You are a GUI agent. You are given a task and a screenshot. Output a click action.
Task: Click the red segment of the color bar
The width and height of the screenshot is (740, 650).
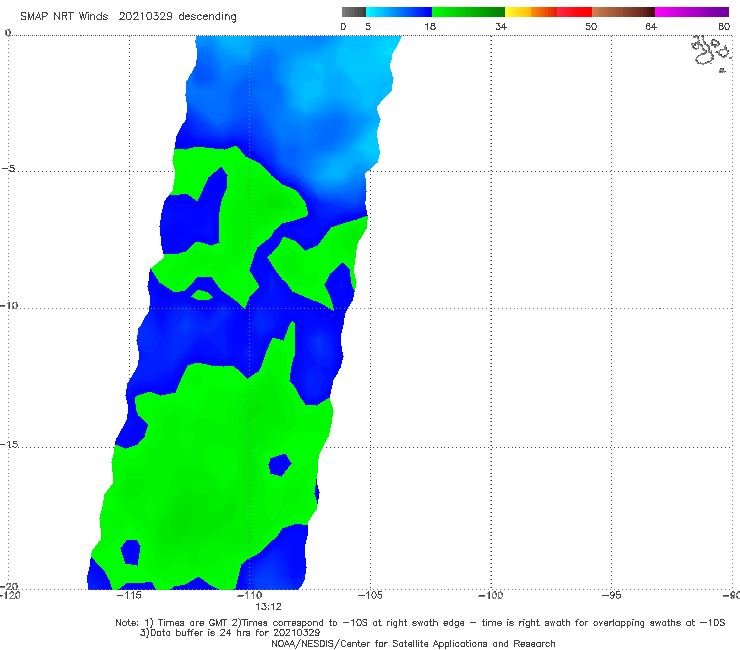(575, 12)
